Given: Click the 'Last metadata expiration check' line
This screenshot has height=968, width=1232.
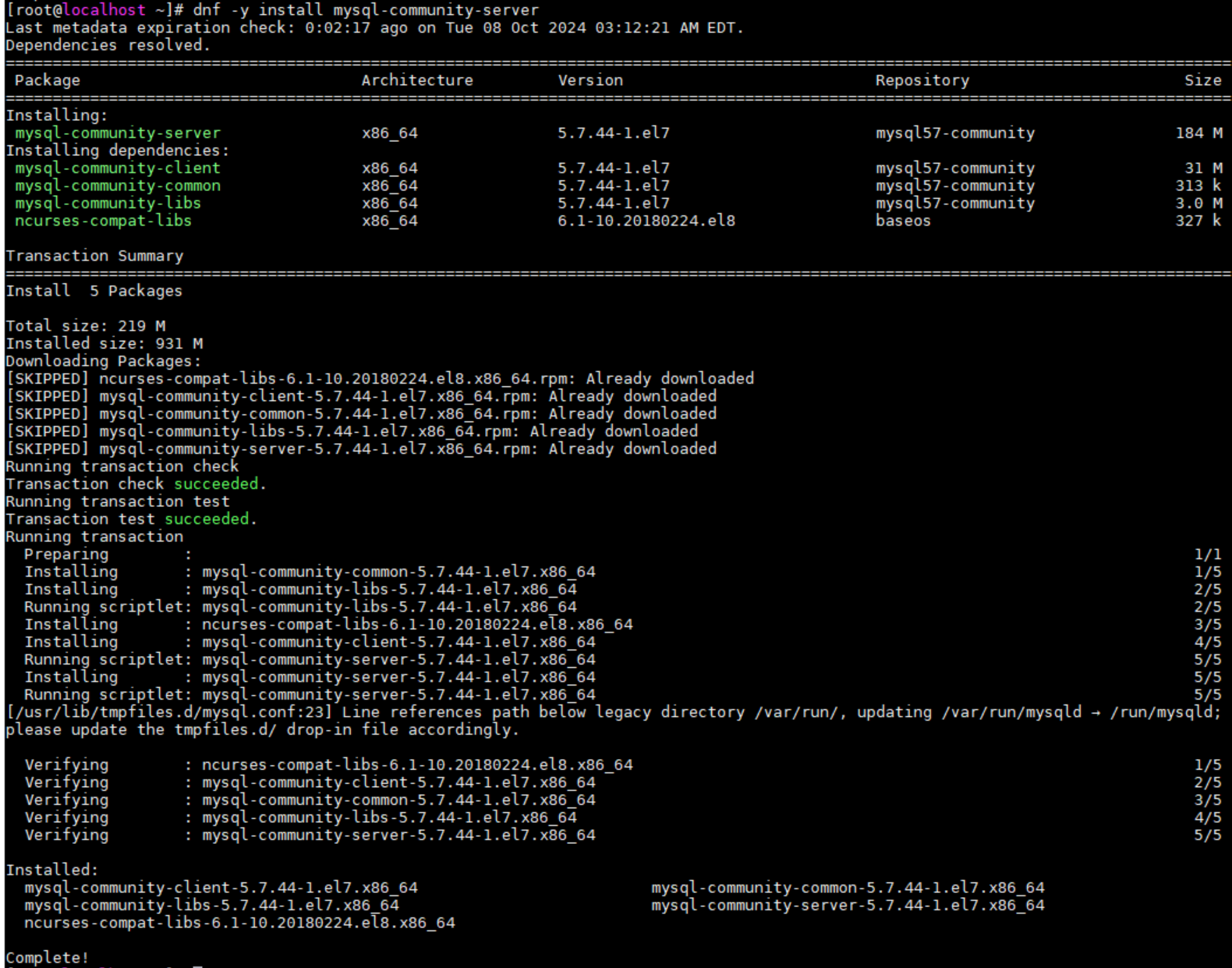Looking at the screenshot, I should click(374, 28).
